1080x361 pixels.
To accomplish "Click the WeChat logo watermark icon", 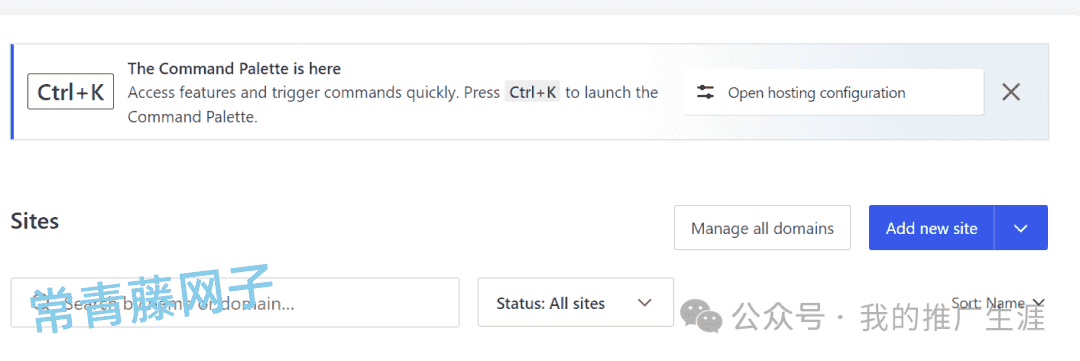I will tap(701, 316).
